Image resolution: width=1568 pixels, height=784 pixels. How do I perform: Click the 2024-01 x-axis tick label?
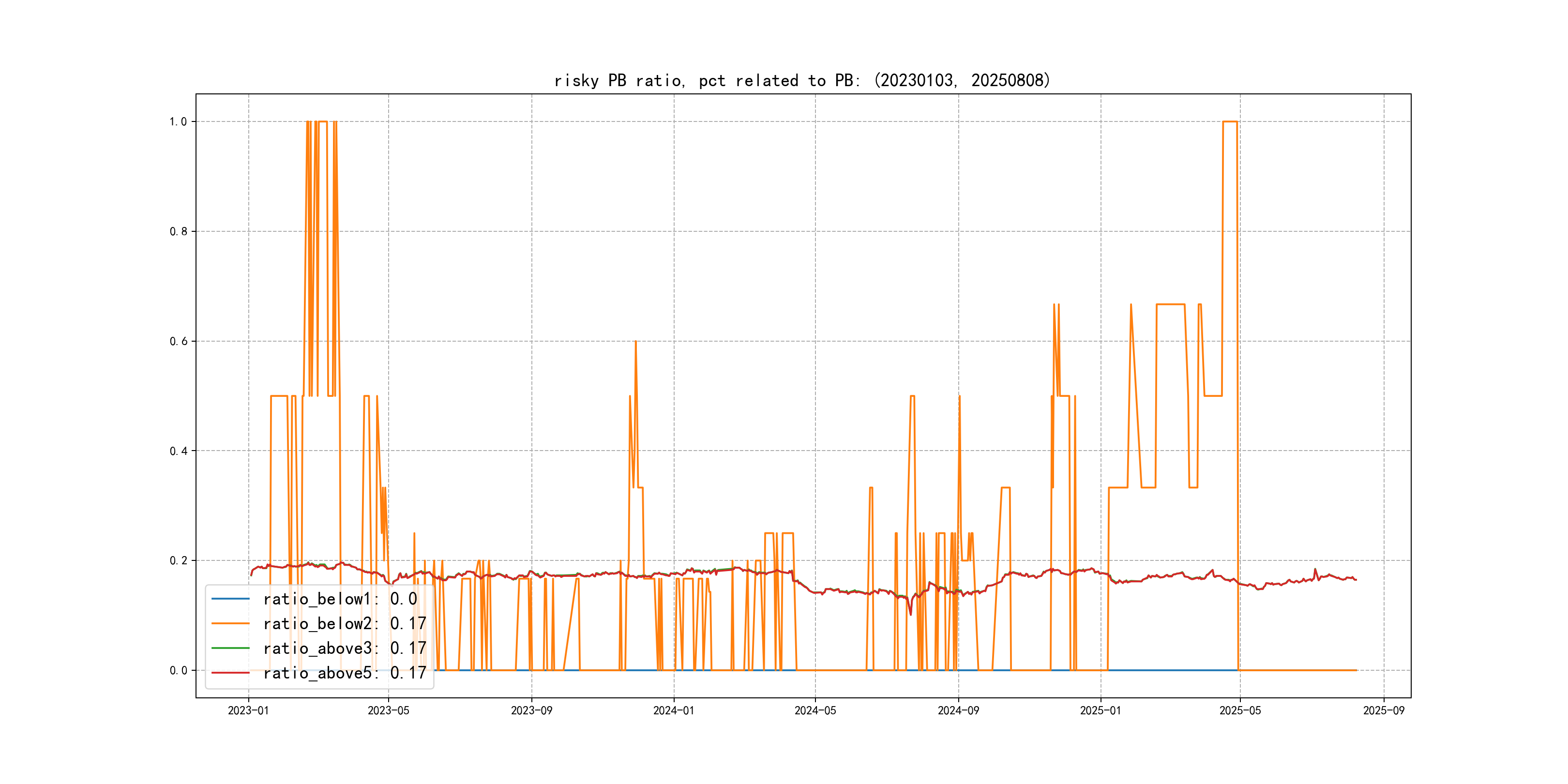click(673, 710)
